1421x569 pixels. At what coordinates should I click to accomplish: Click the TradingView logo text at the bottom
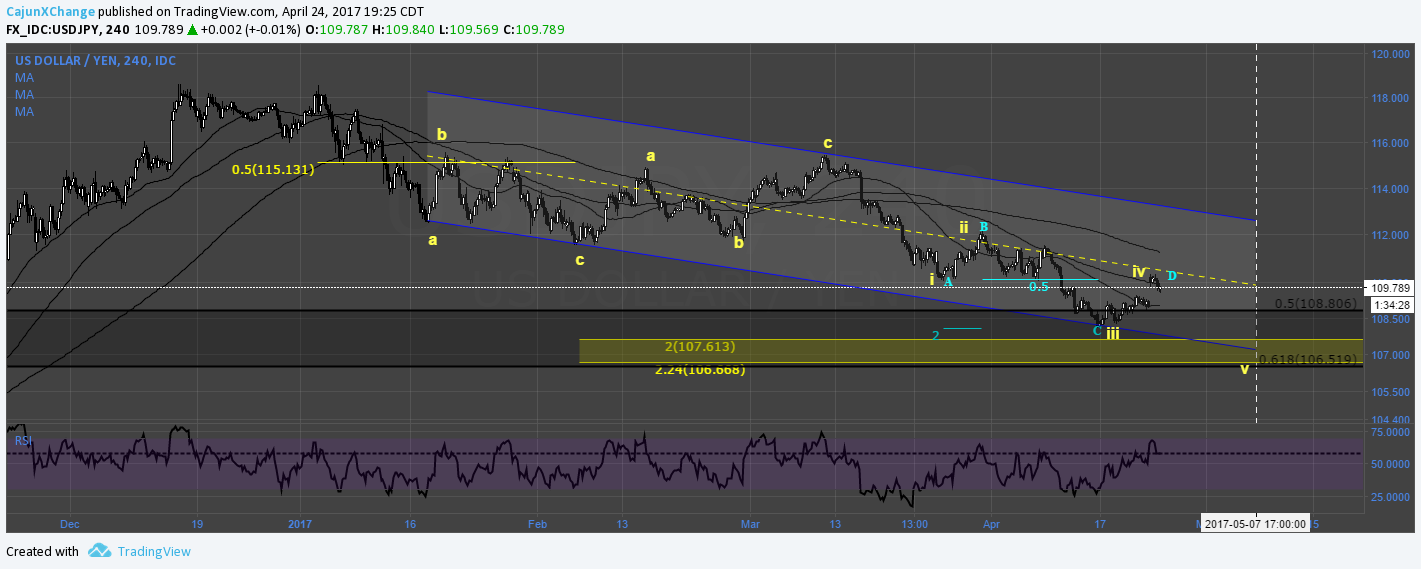click(154, 551)
